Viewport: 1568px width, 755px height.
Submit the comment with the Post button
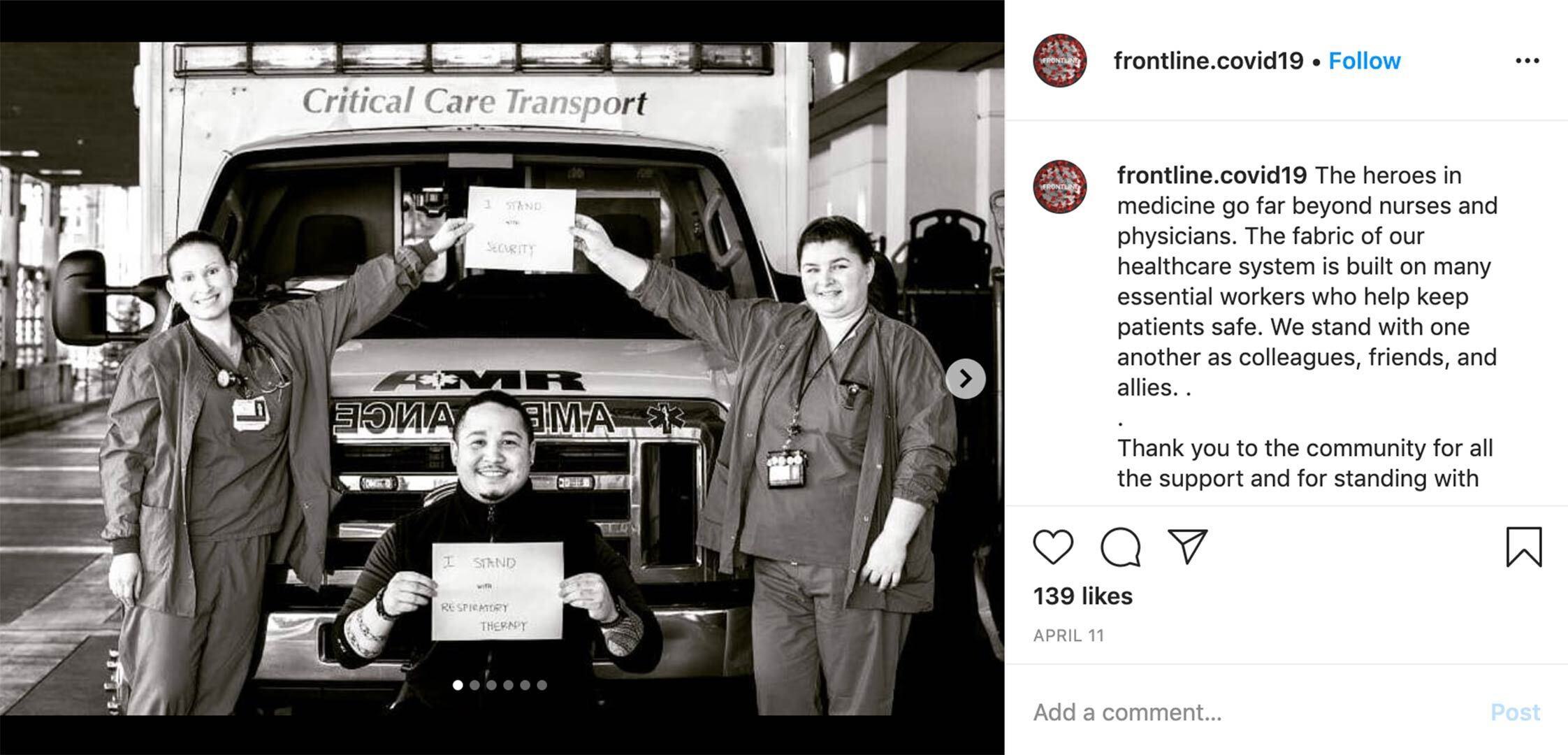pyautogui.click(x=1515, y=712)
